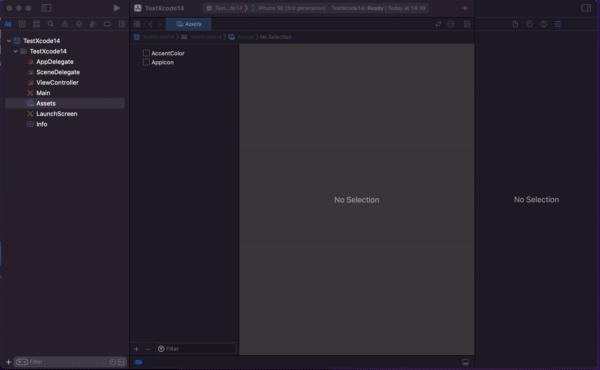Open the Debug navigator
This screenshot has height=370, width=600.
[93, 24]
